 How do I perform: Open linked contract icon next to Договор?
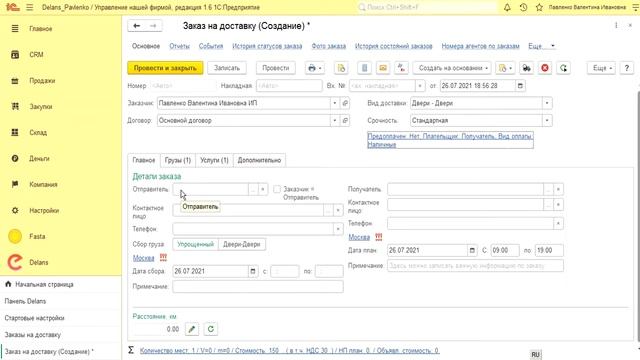coord(345,120)
